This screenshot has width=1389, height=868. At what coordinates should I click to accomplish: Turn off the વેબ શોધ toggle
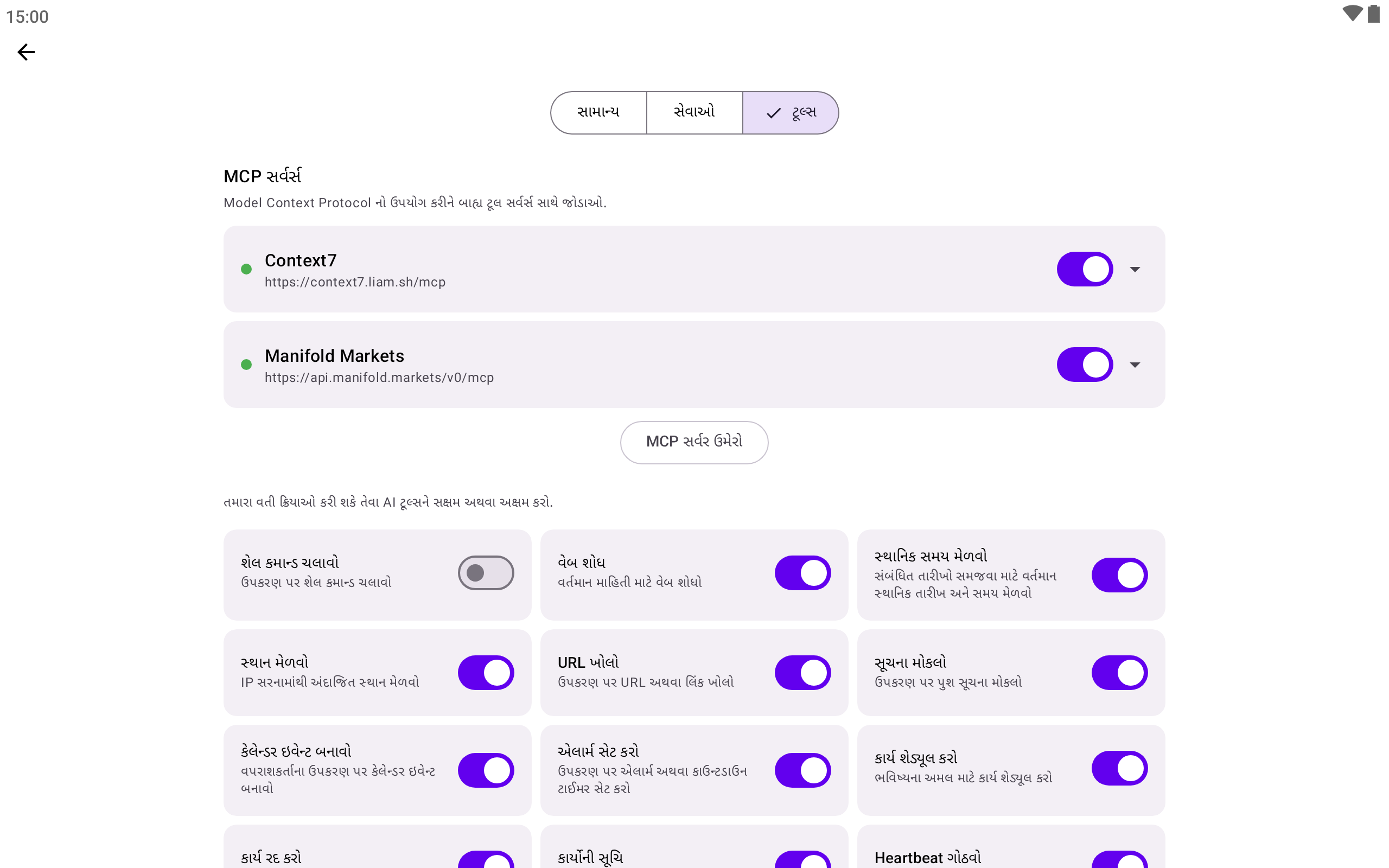point(802,573)
